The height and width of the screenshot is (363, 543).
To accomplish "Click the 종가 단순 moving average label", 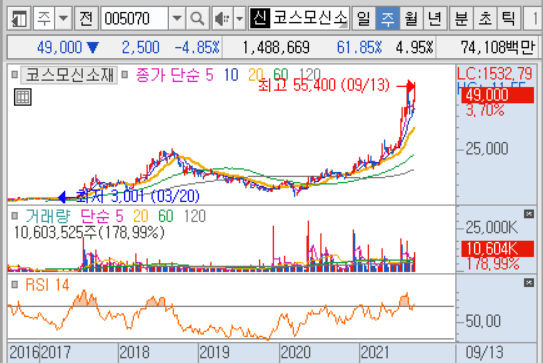I will click(168, 75).
